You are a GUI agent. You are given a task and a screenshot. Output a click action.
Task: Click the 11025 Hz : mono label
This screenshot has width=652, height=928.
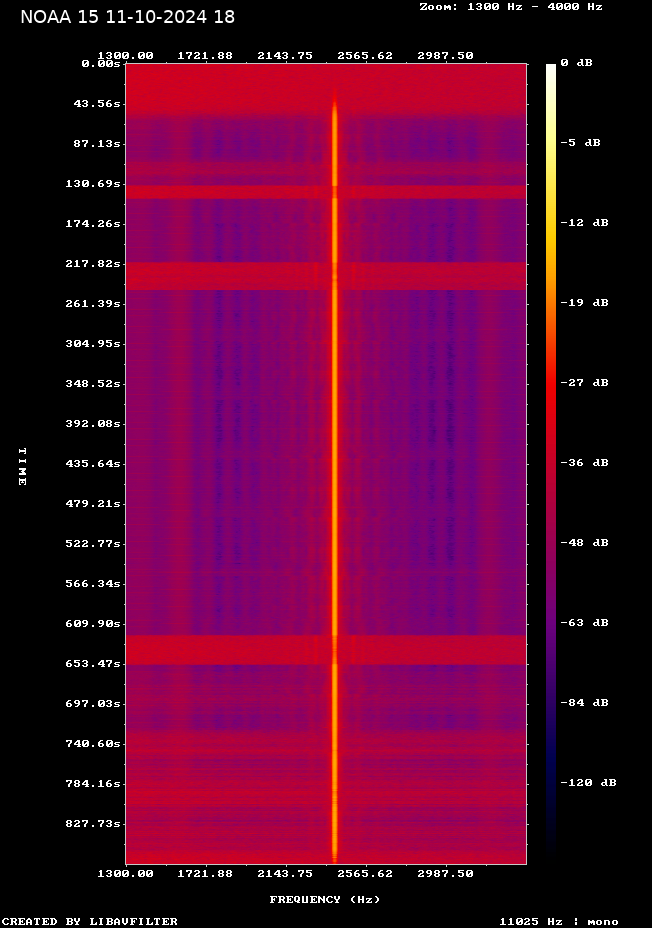click(x=558, y=921)
